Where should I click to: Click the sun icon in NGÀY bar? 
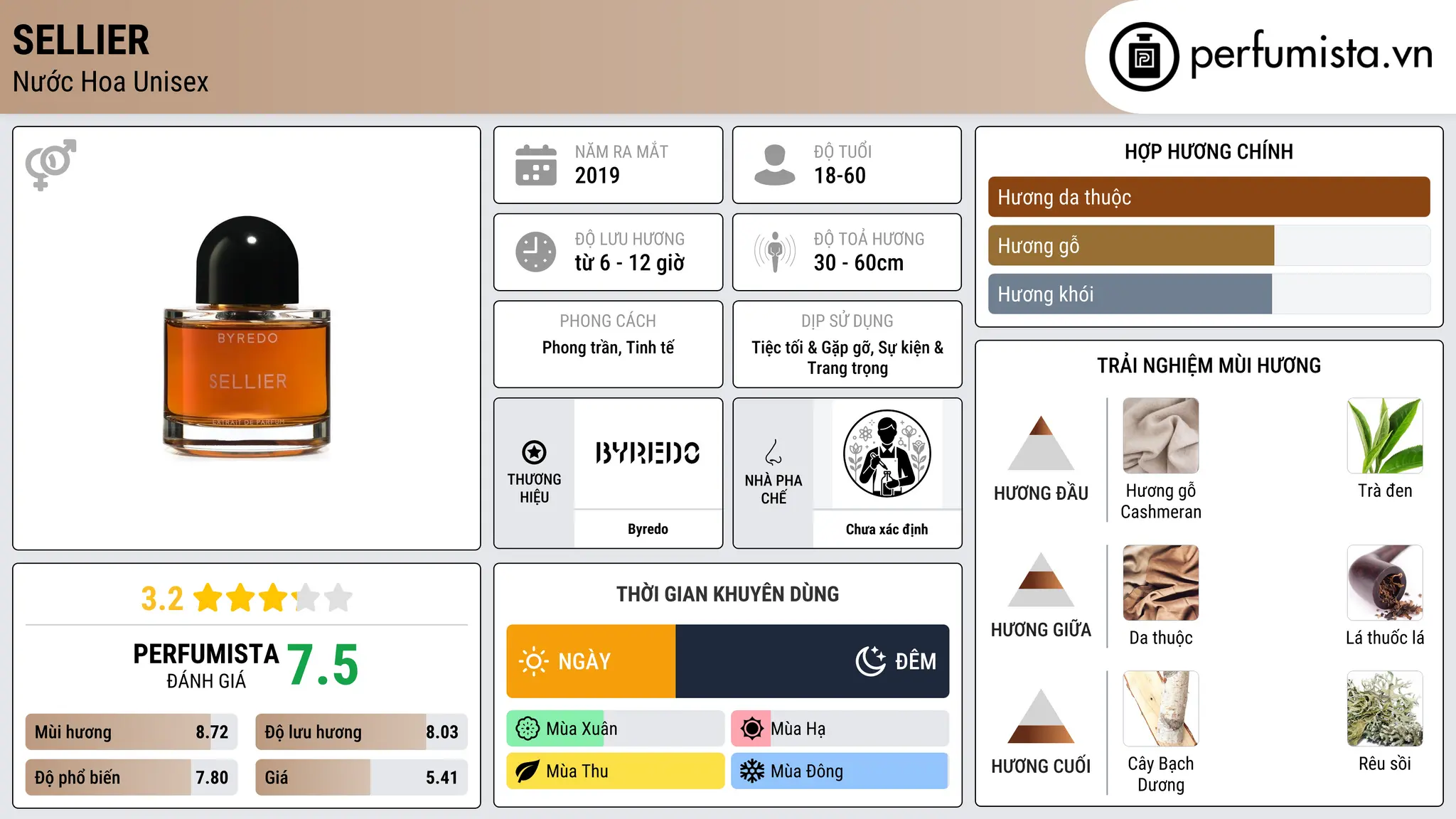pos(533,661)
